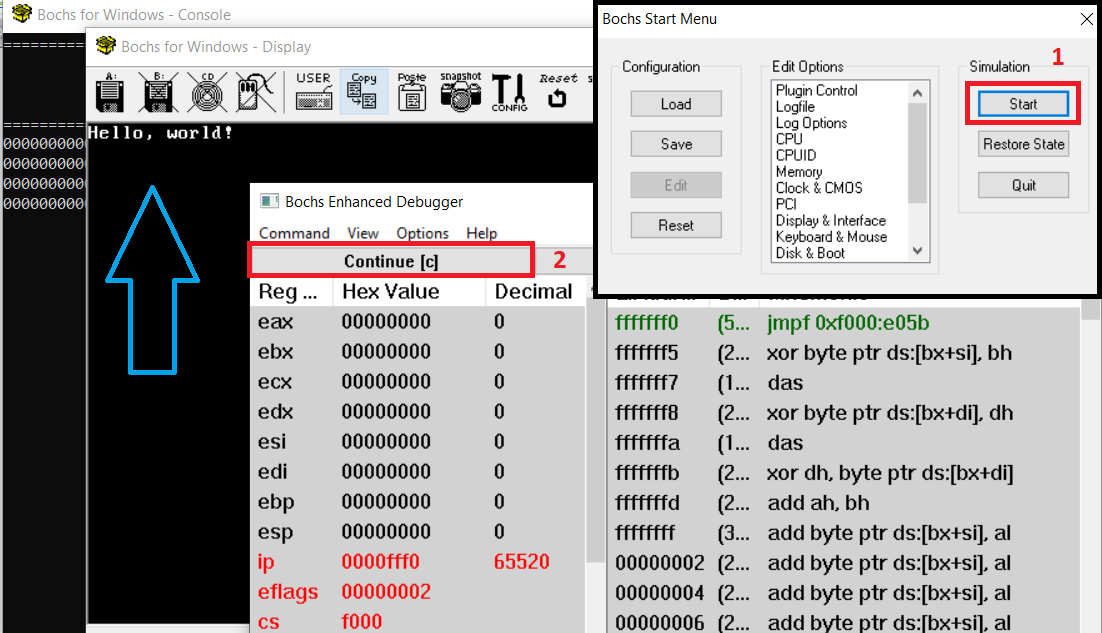This screenshot has height=633, width=1102.
Task: Select the disassembly line at fffffffb
Action: [843, 473]
